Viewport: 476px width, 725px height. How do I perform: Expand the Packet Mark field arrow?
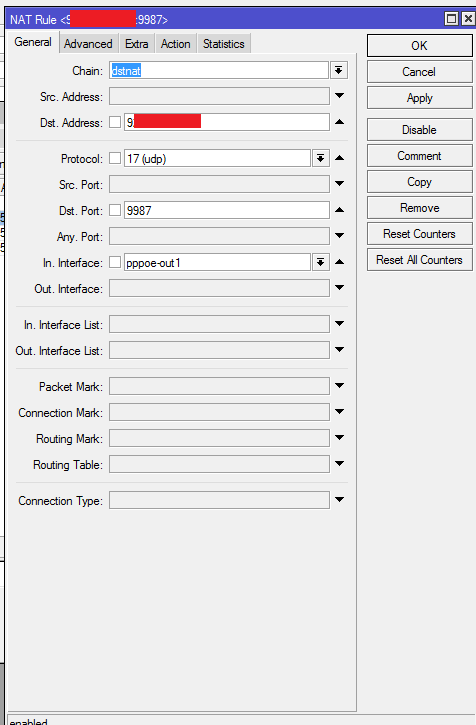[x=340, y=386]
